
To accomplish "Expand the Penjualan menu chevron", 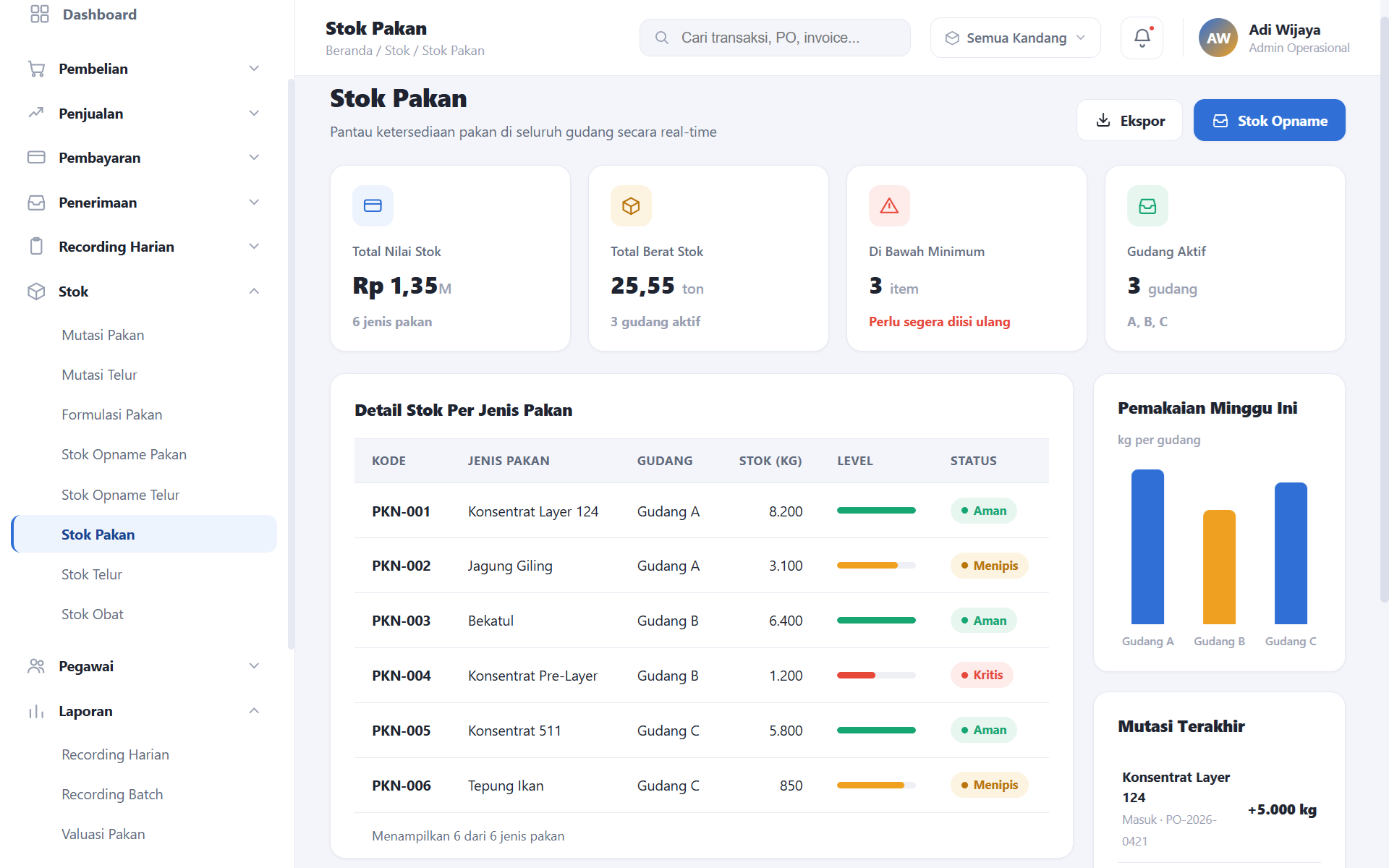I will [x=254, y=113].
